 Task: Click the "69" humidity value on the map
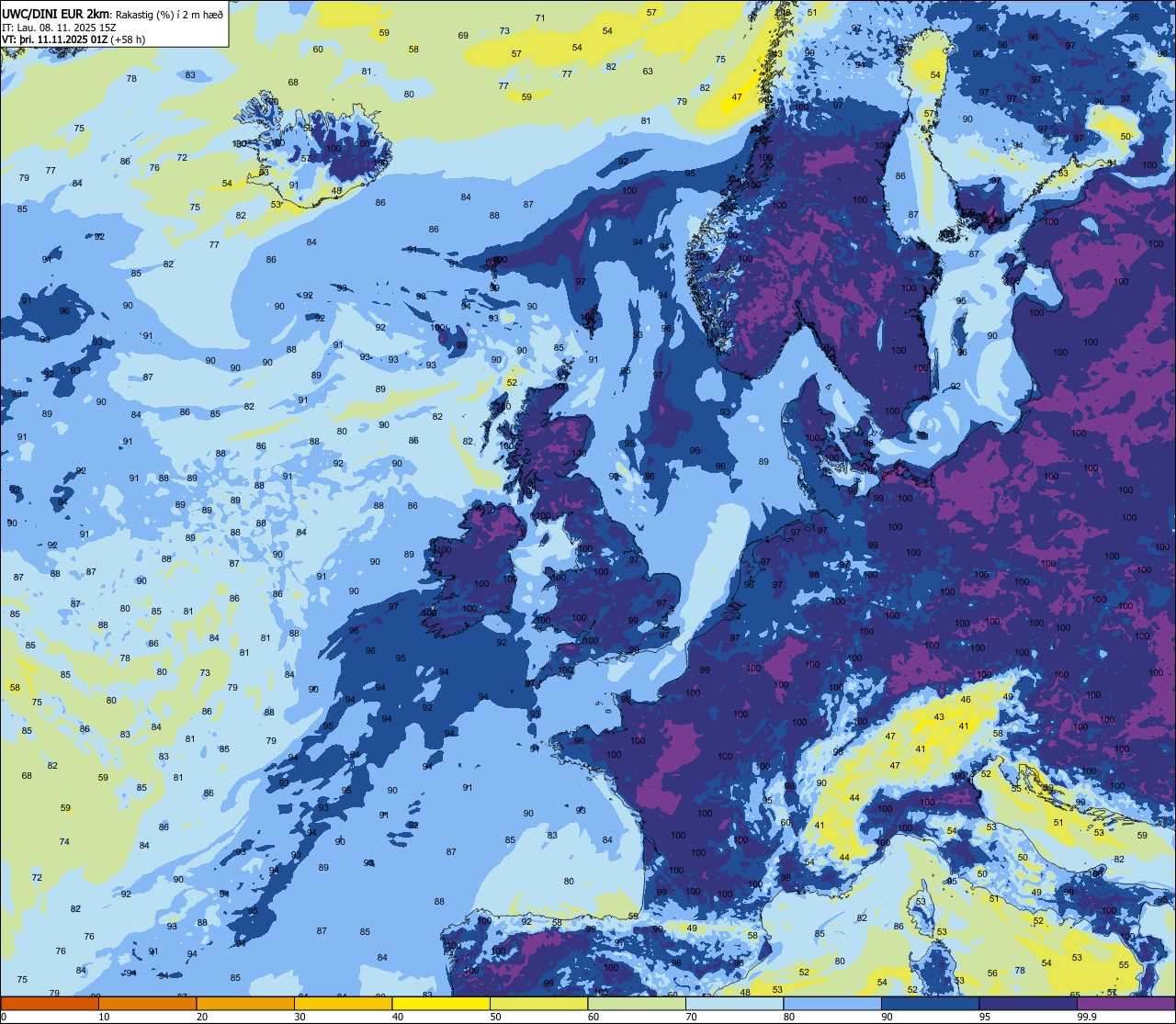(x=463, y=36)
